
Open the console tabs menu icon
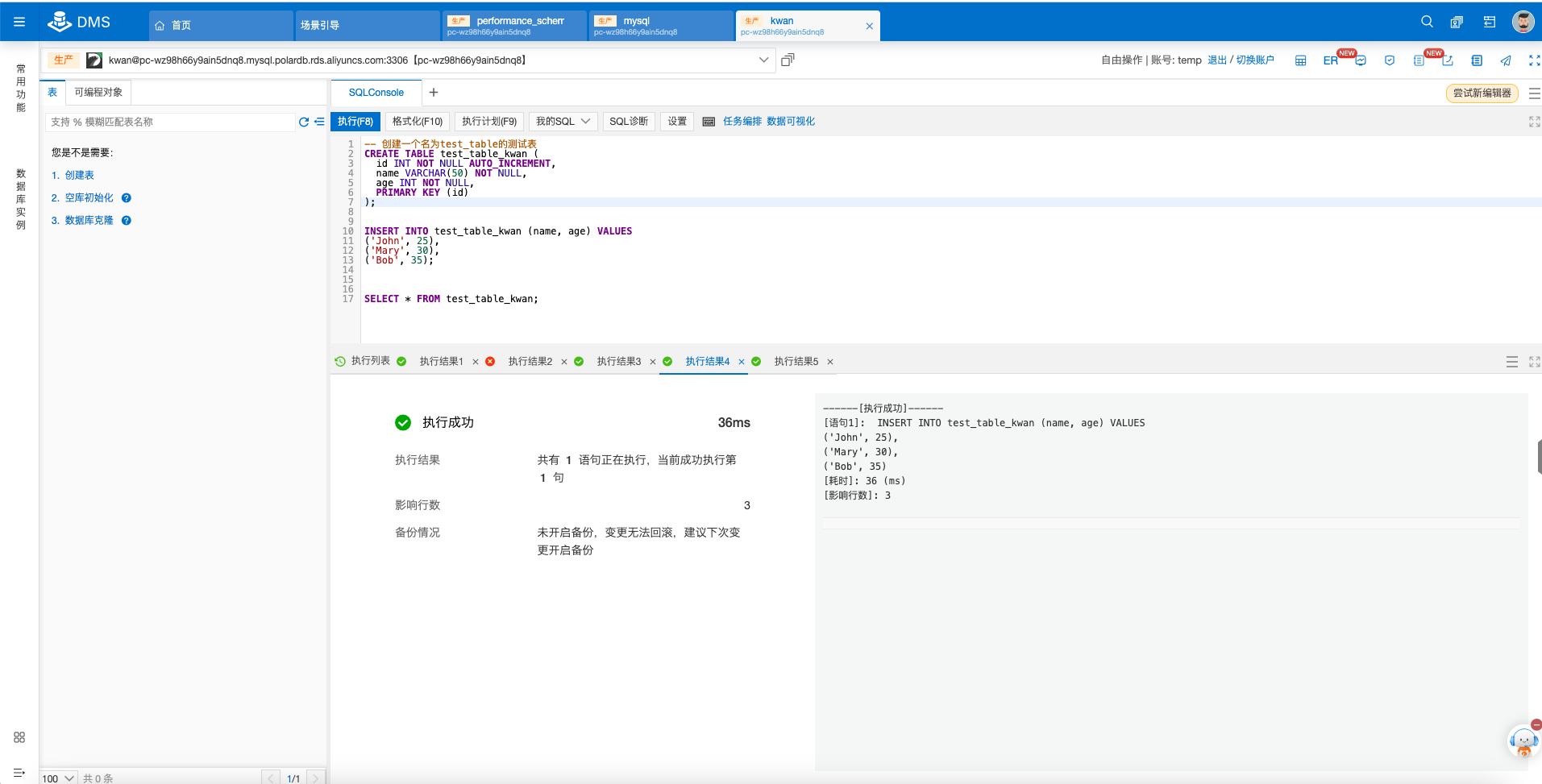pyautogui.click(x=1535, y=93)
